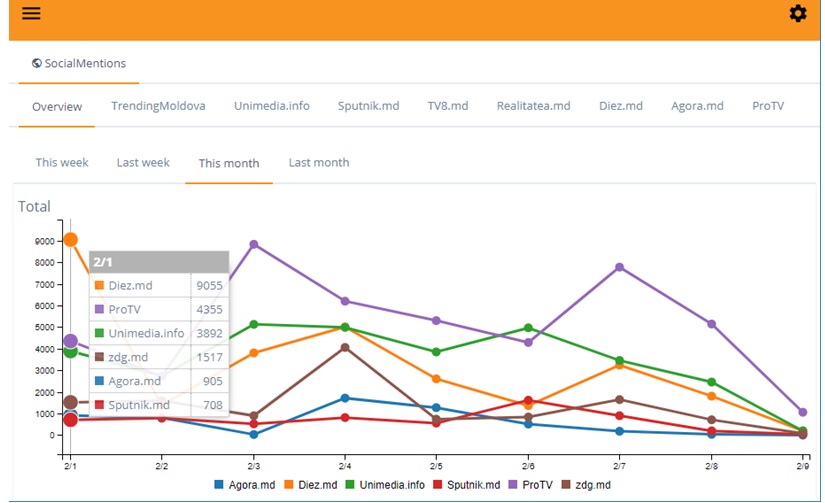Click the 9000 label on y-axis
This screenshot has height=503, width=825.
45,241
